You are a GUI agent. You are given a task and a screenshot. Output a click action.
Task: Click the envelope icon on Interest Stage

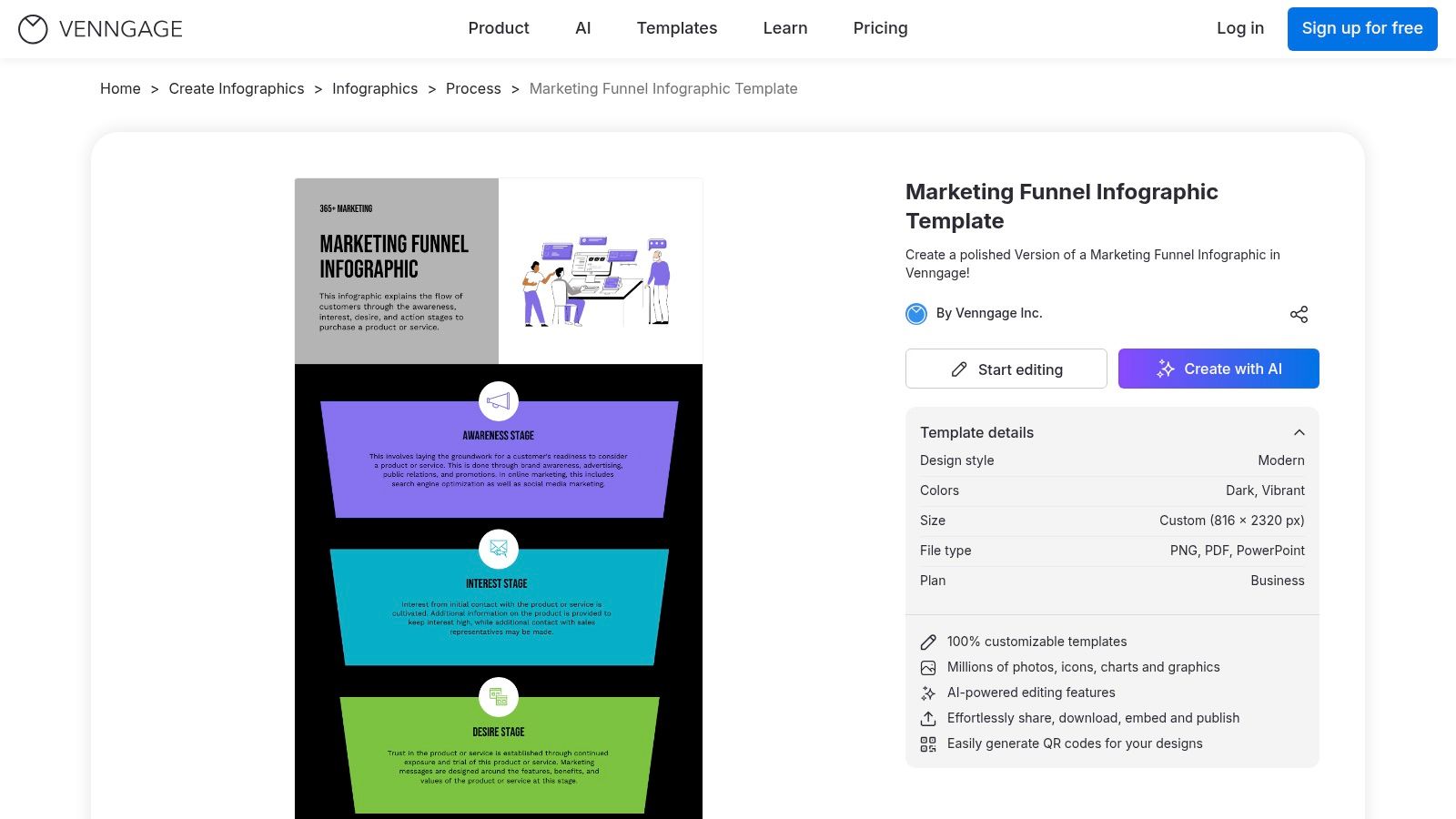click(498, 549)
